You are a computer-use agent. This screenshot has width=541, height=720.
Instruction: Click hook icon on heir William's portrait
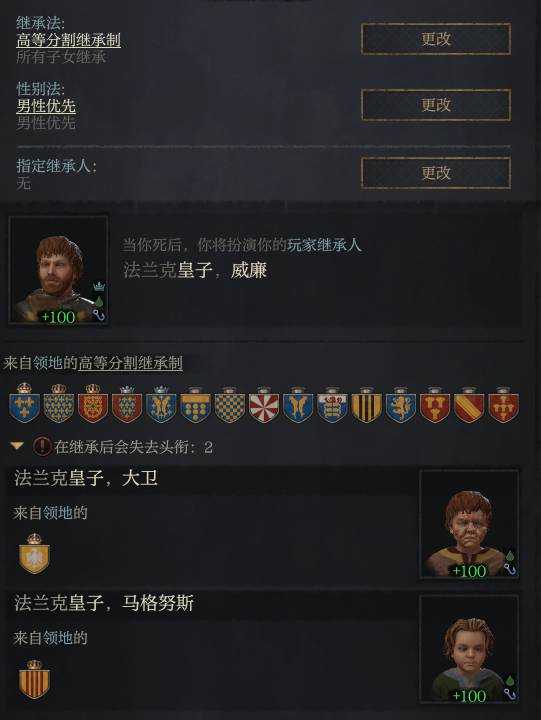[x=99, y=315]
